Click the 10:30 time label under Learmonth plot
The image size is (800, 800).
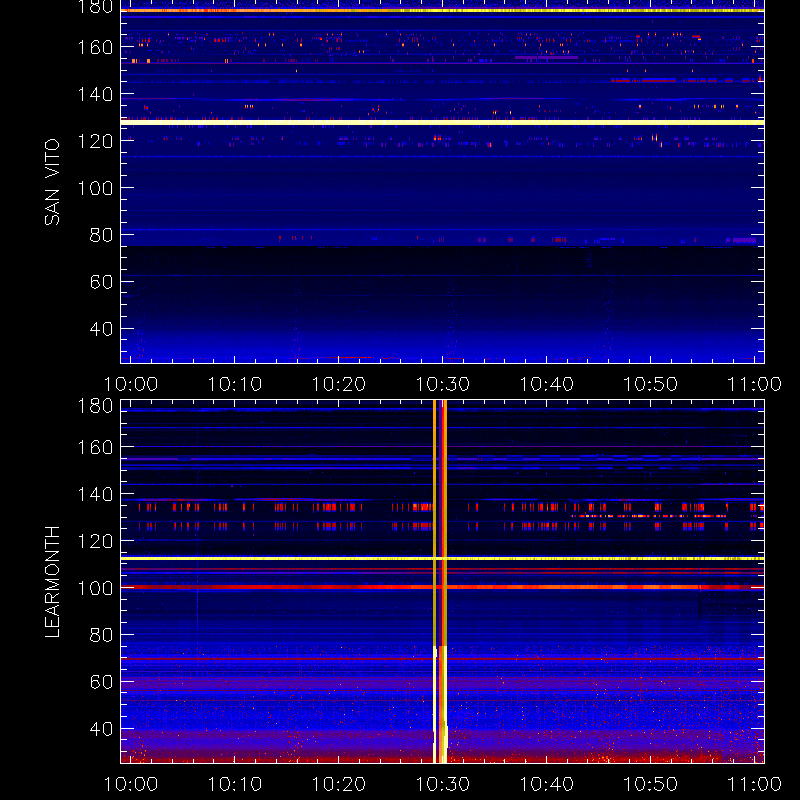point(442,784)
